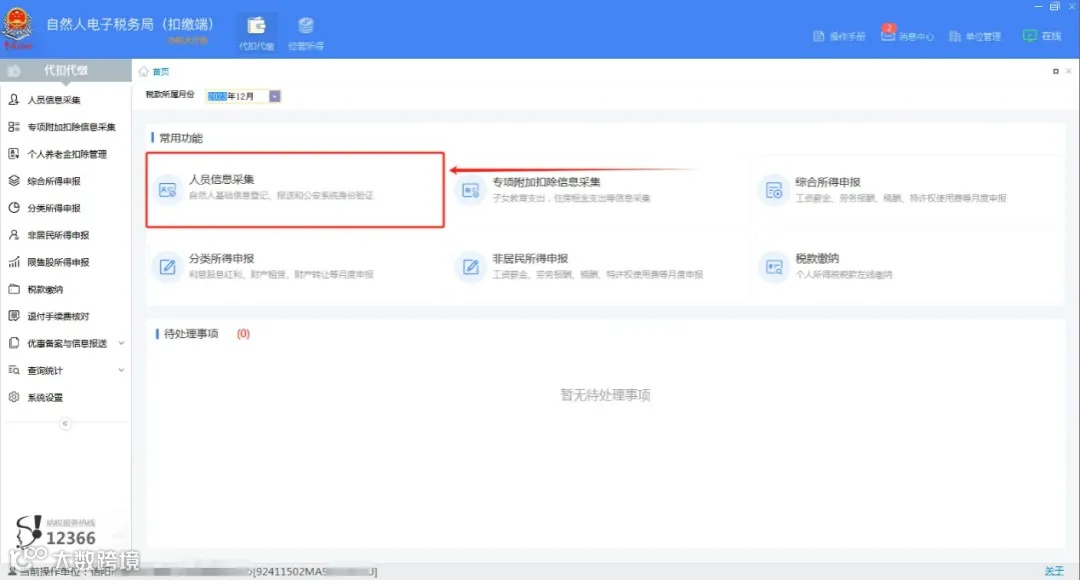Switch to the 经营所得 tab

(305, 34)
